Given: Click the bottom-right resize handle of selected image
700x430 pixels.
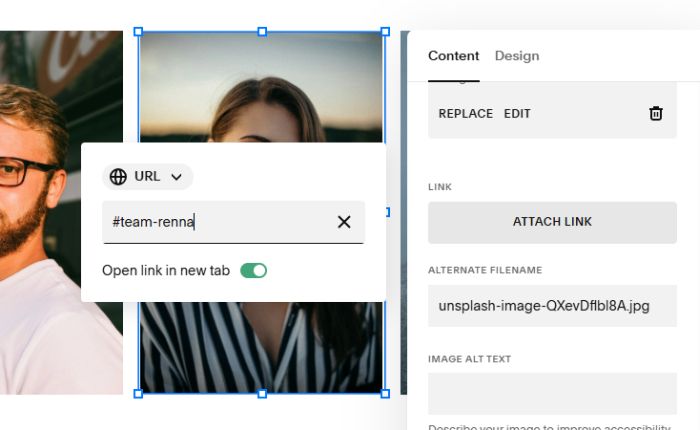Looking at the screenshot, I should point(385,393).
